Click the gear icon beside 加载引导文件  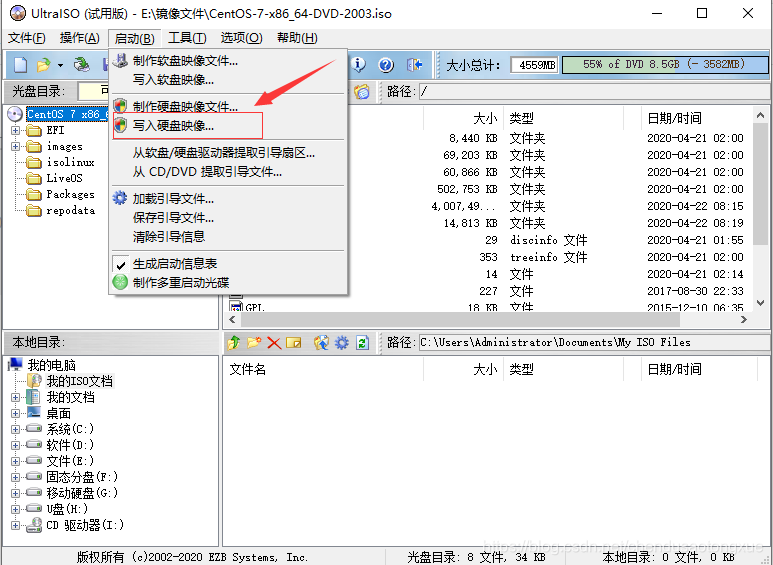[x=120, y=198]
